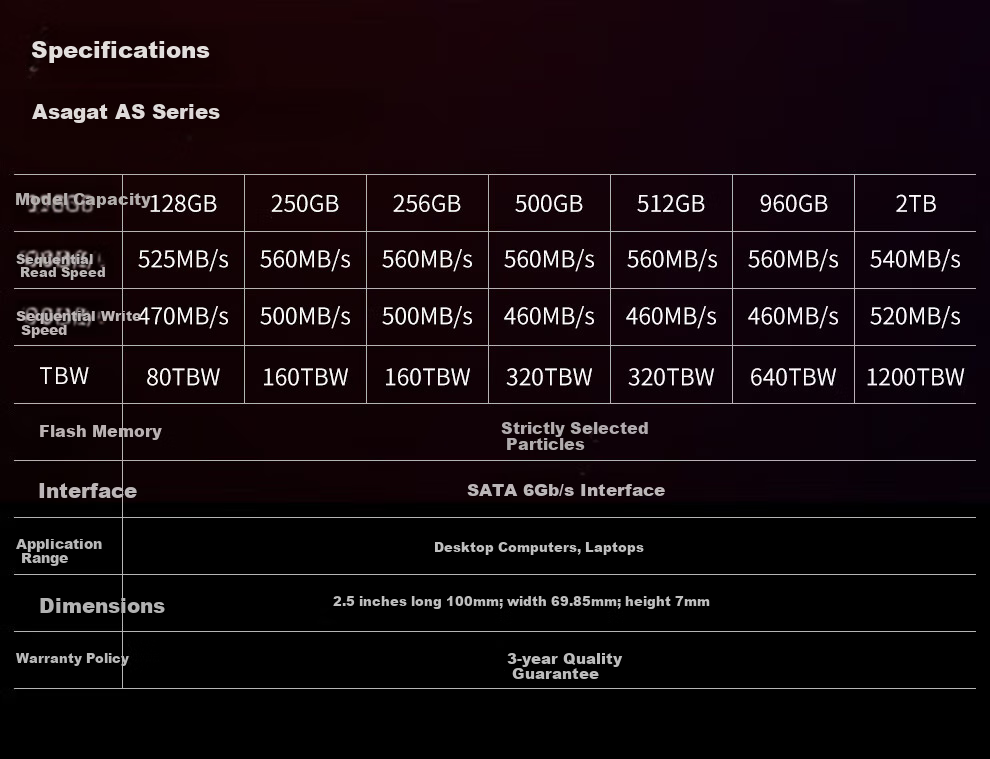Viewport: 990px width, 759px height.
Task: Click the Flash Memory row label
Action: pos(100,431)
